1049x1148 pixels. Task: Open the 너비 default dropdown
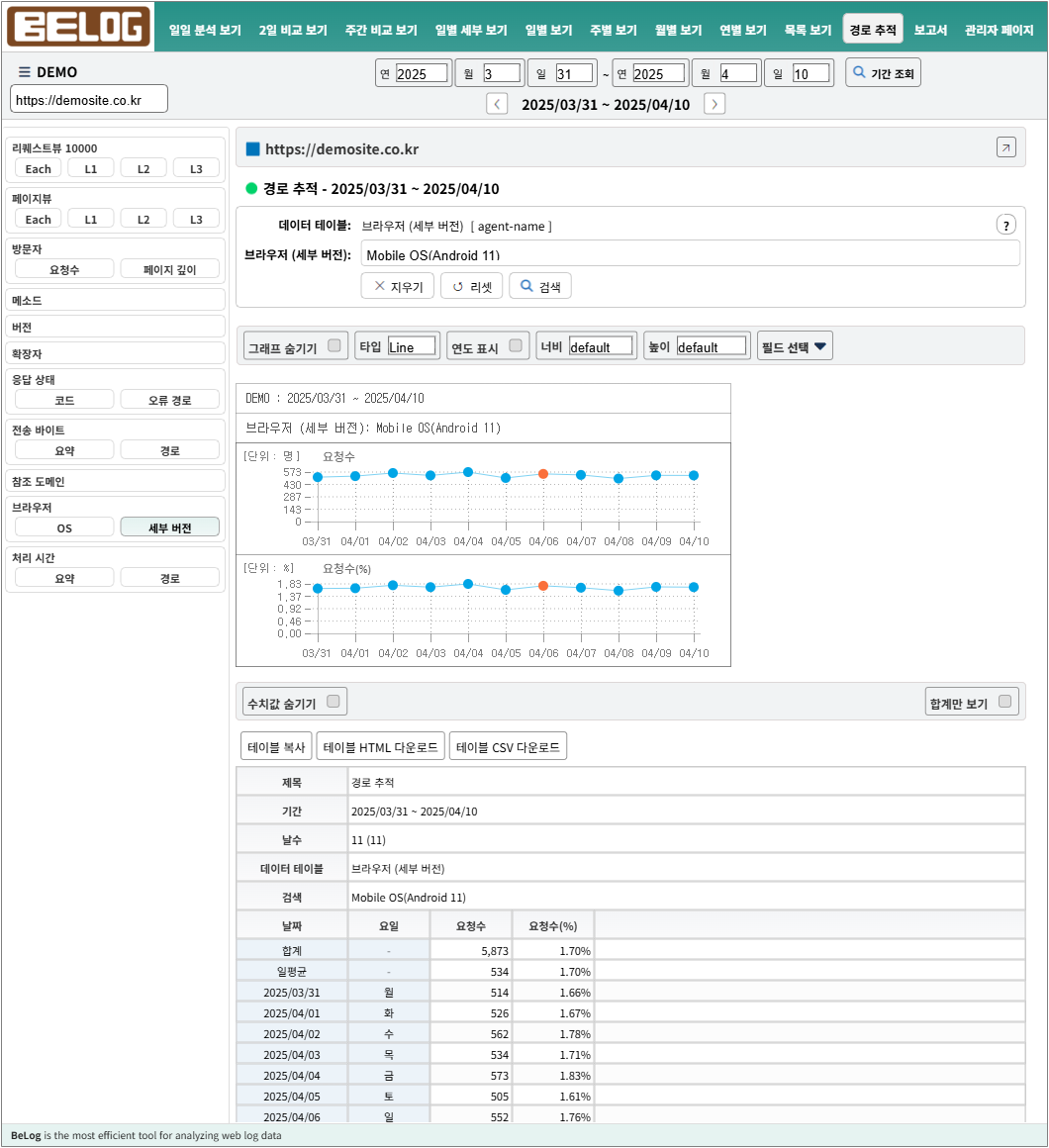(601, 346)
